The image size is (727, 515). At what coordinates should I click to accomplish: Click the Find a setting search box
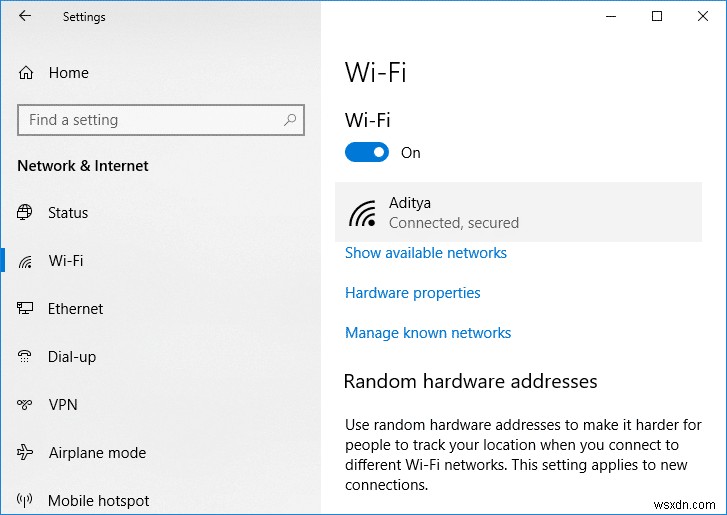click(150, 120)
